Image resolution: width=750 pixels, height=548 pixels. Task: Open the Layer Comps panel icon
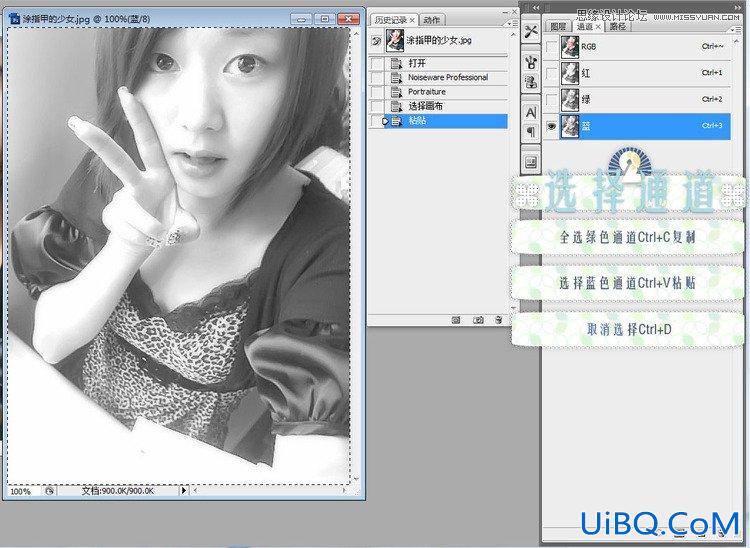(530, 163)
